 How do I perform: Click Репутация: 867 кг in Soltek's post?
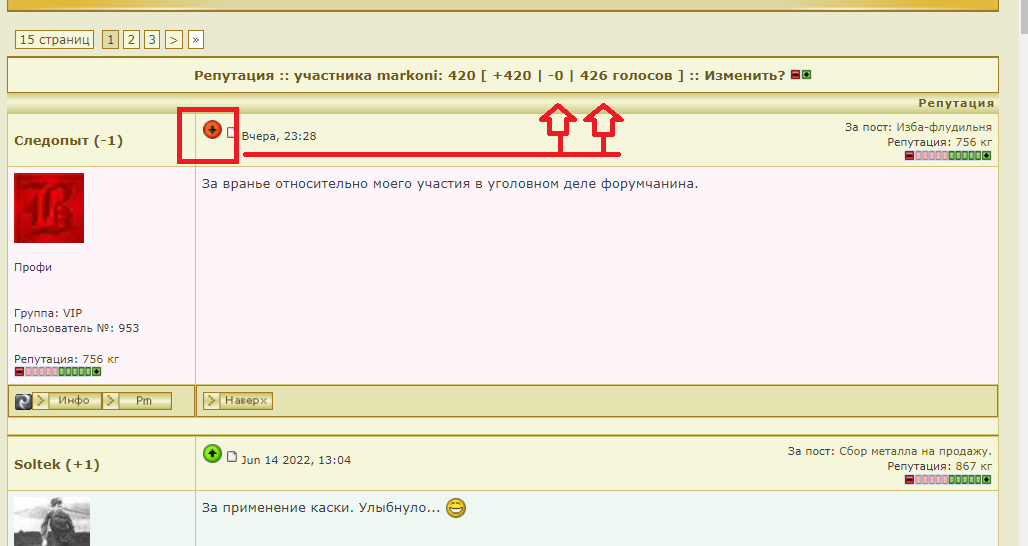[x=939, y=466]
